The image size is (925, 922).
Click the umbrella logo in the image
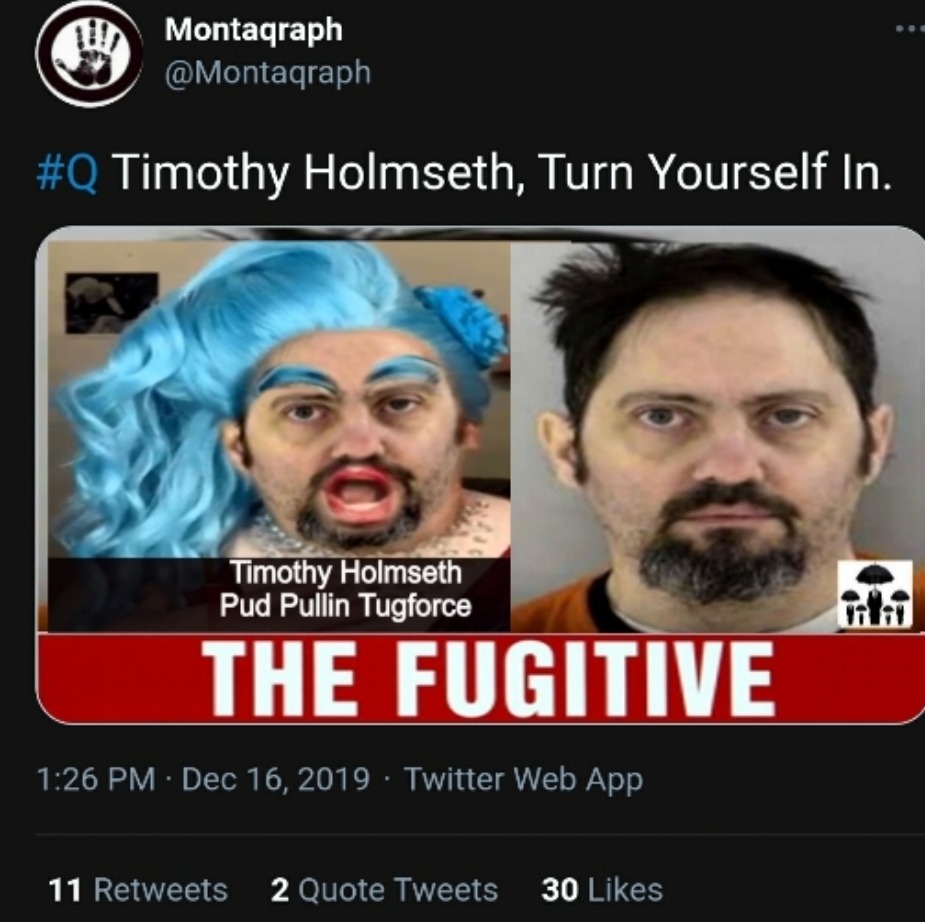875,593
